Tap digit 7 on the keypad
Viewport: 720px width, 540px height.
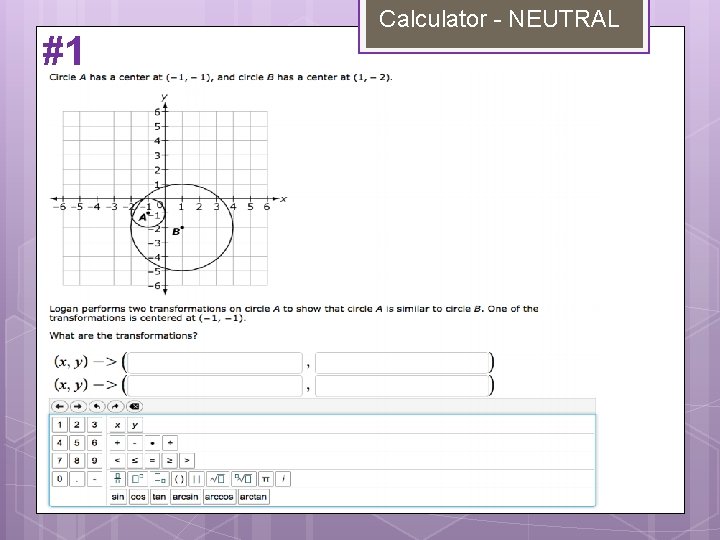tap(60, 461)
